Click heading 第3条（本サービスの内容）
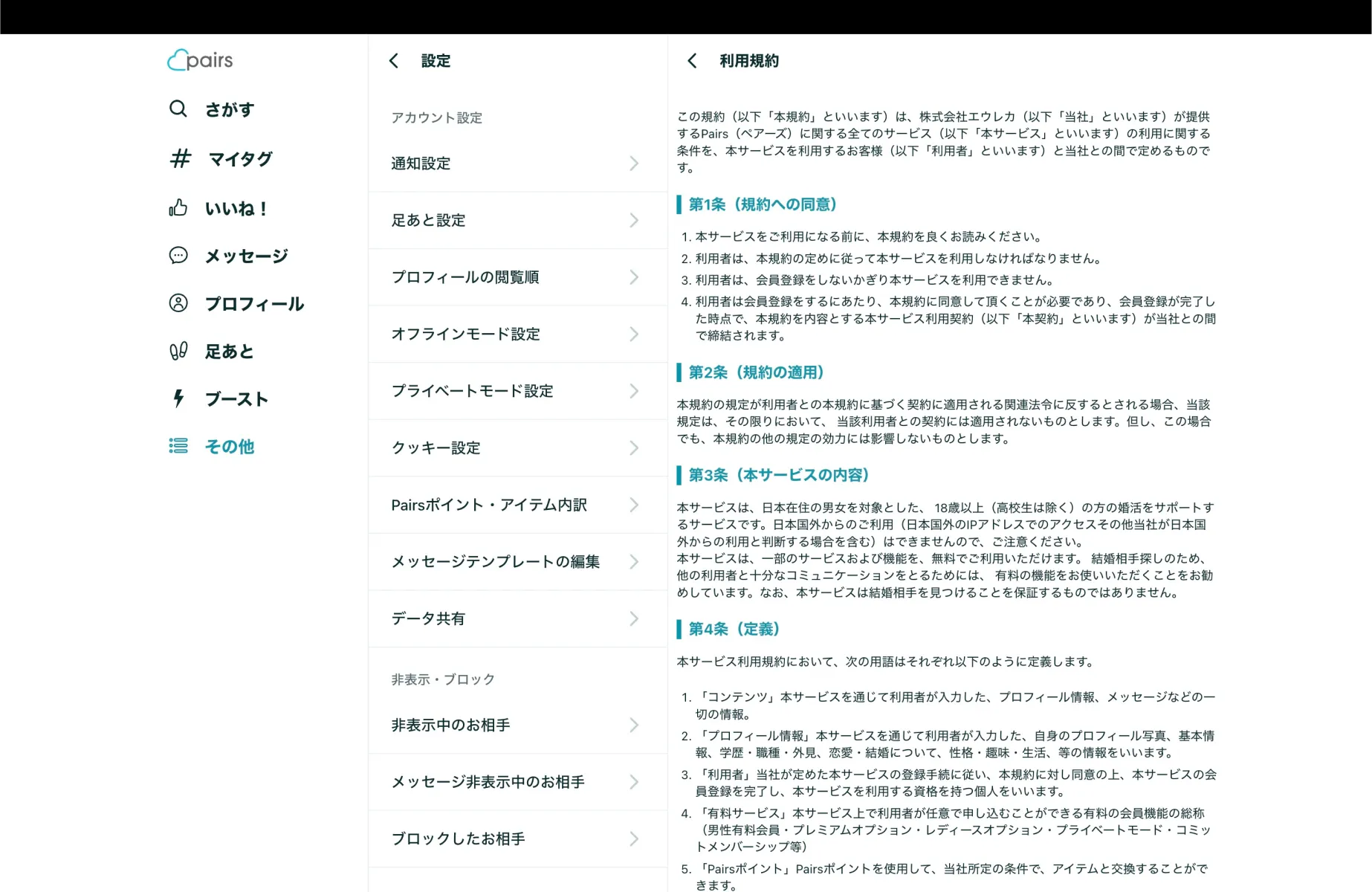Screen dimensions: 1372x892 point(779,475)
